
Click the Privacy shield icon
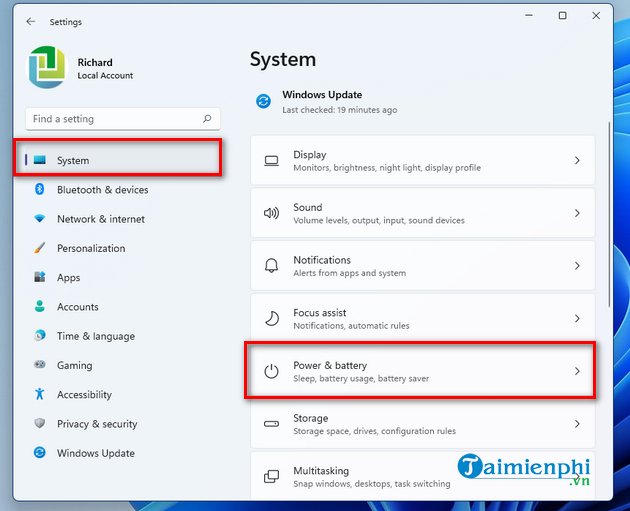pos(40,423)
